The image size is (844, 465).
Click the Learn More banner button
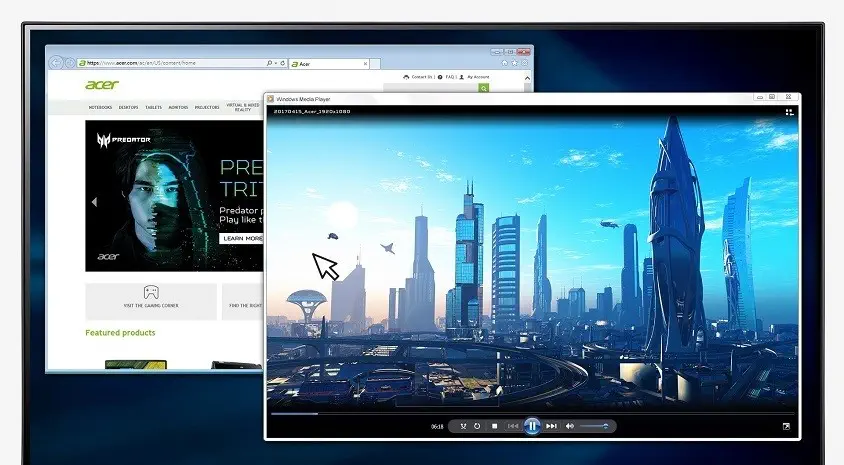coord(242,238)
